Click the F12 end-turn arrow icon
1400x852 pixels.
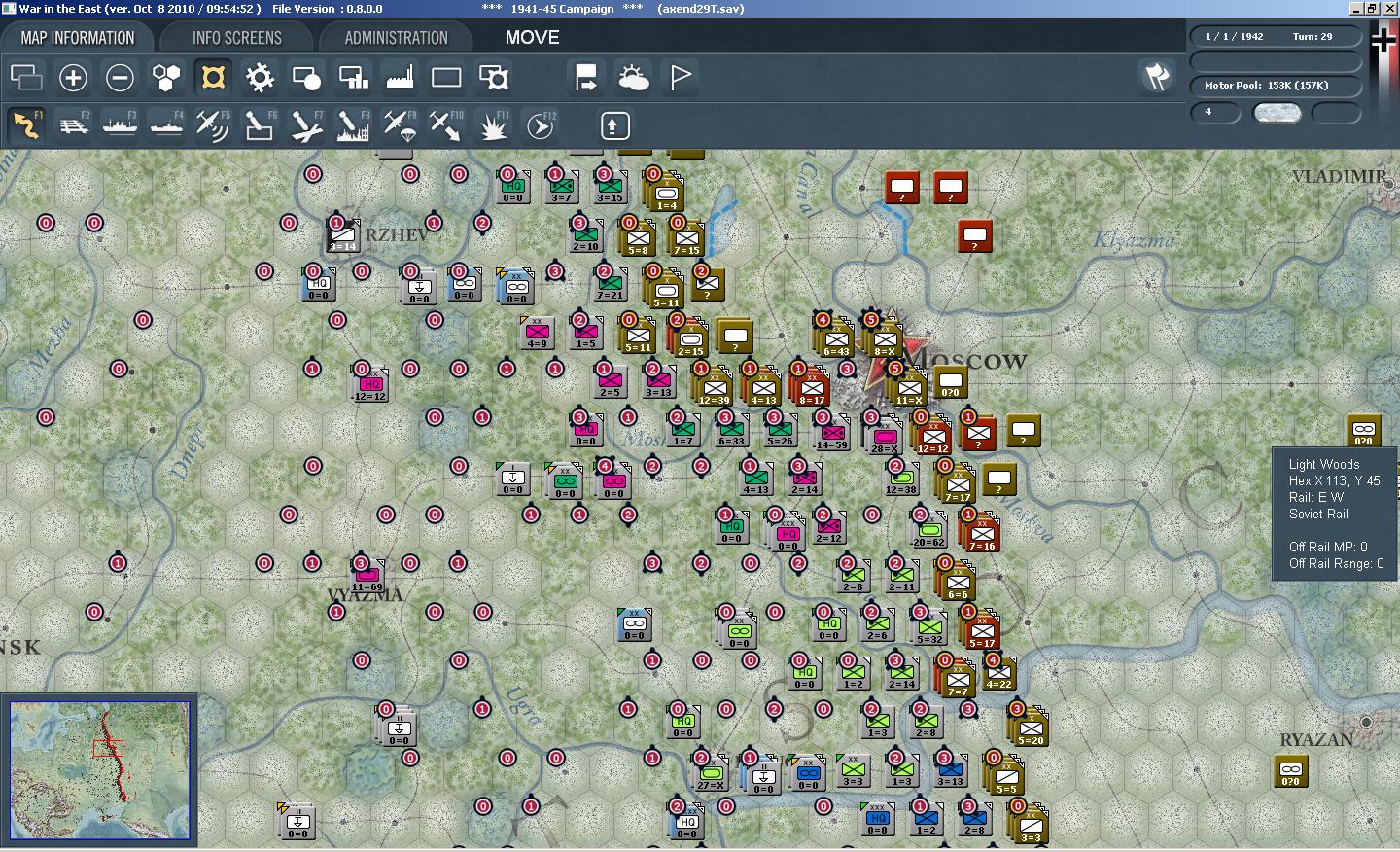click(x=540, y=125)
